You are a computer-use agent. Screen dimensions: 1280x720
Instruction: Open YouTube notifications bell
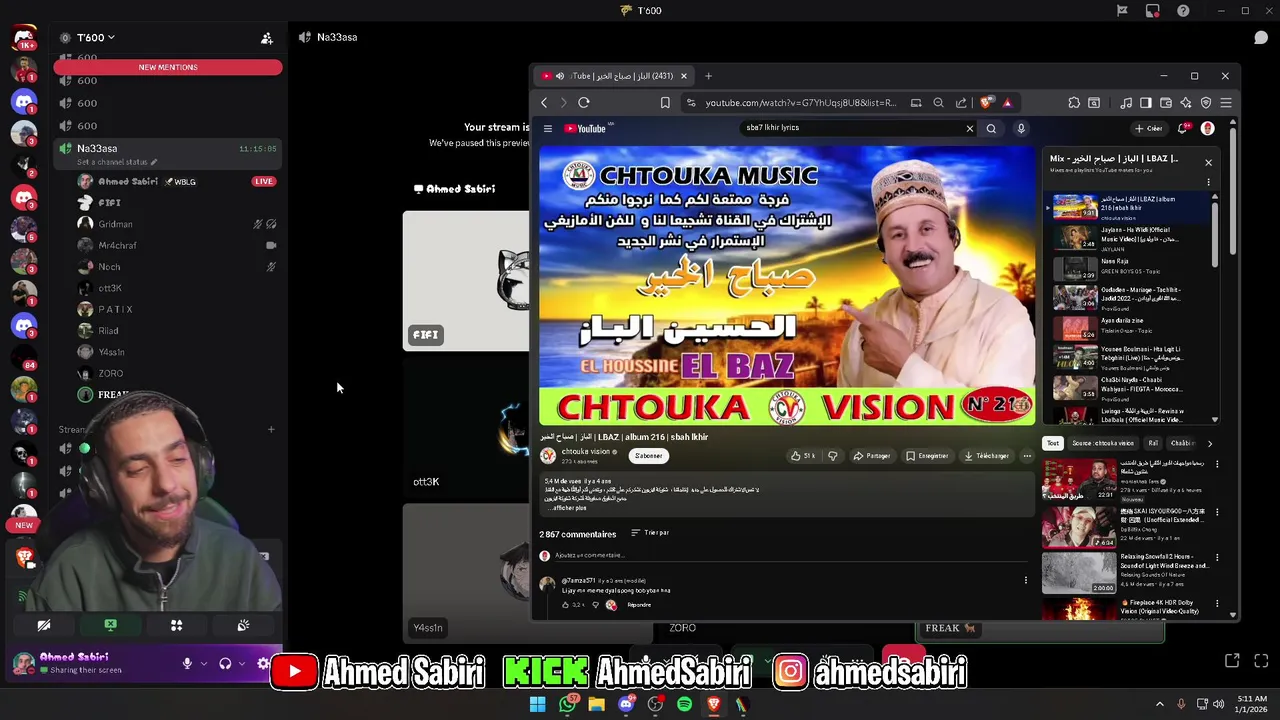(1183, 128)
